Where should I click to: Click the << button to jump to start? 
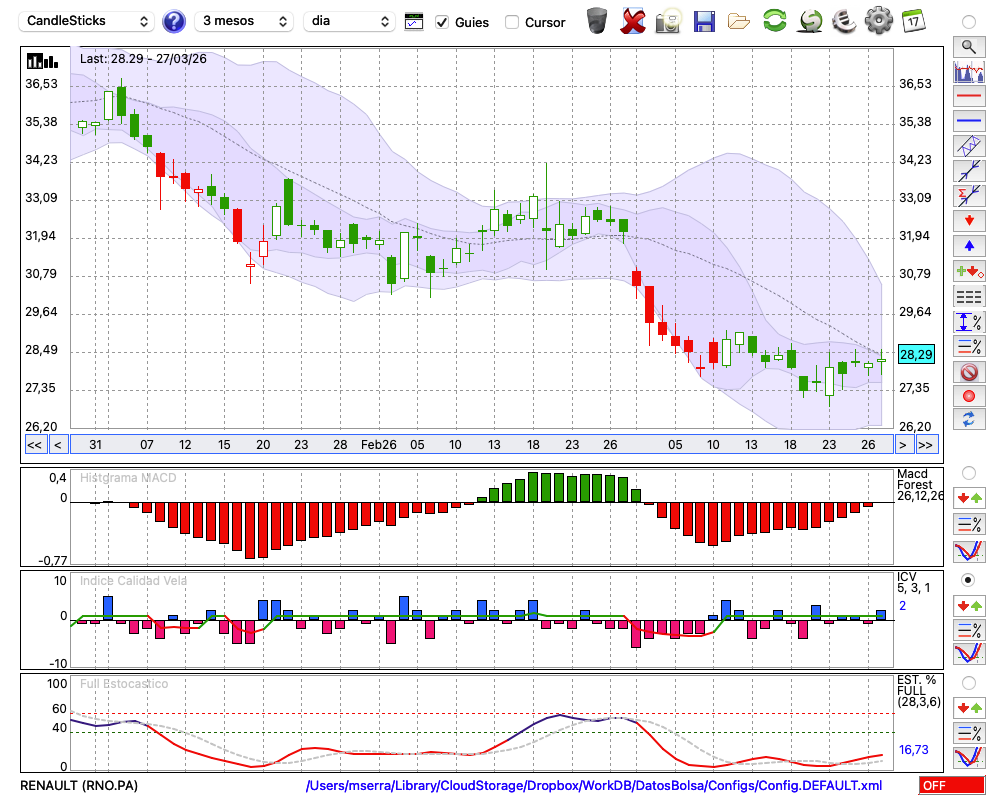(x=34, y=445)
